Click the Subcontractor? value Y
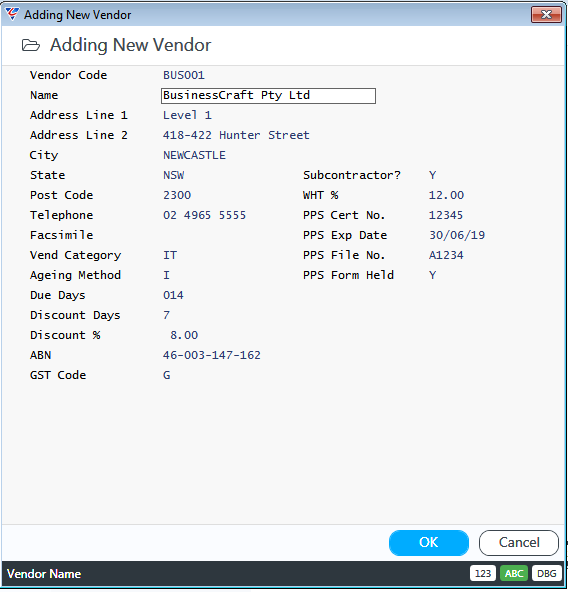The image size is (568, 592). [432, 175]
